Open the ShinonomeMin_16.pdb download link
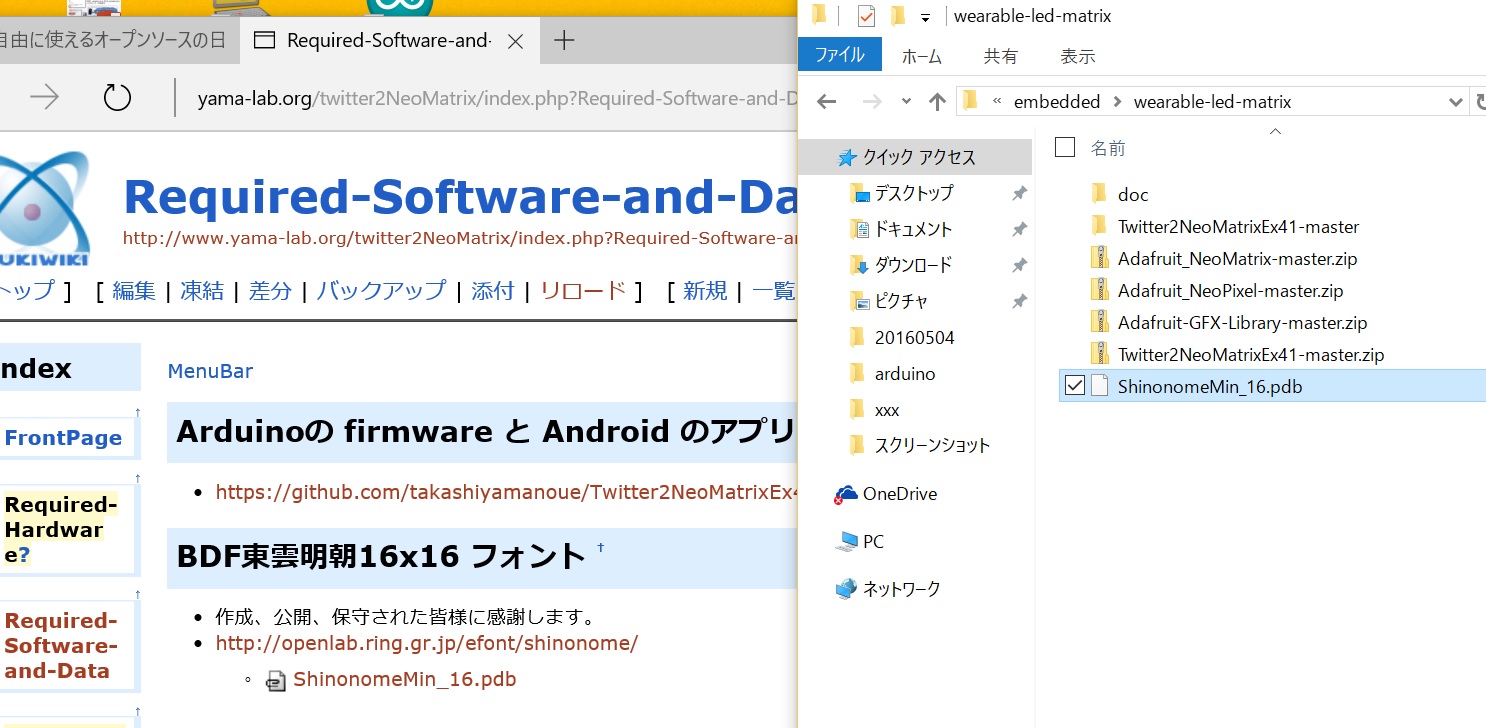 (404, 680)
